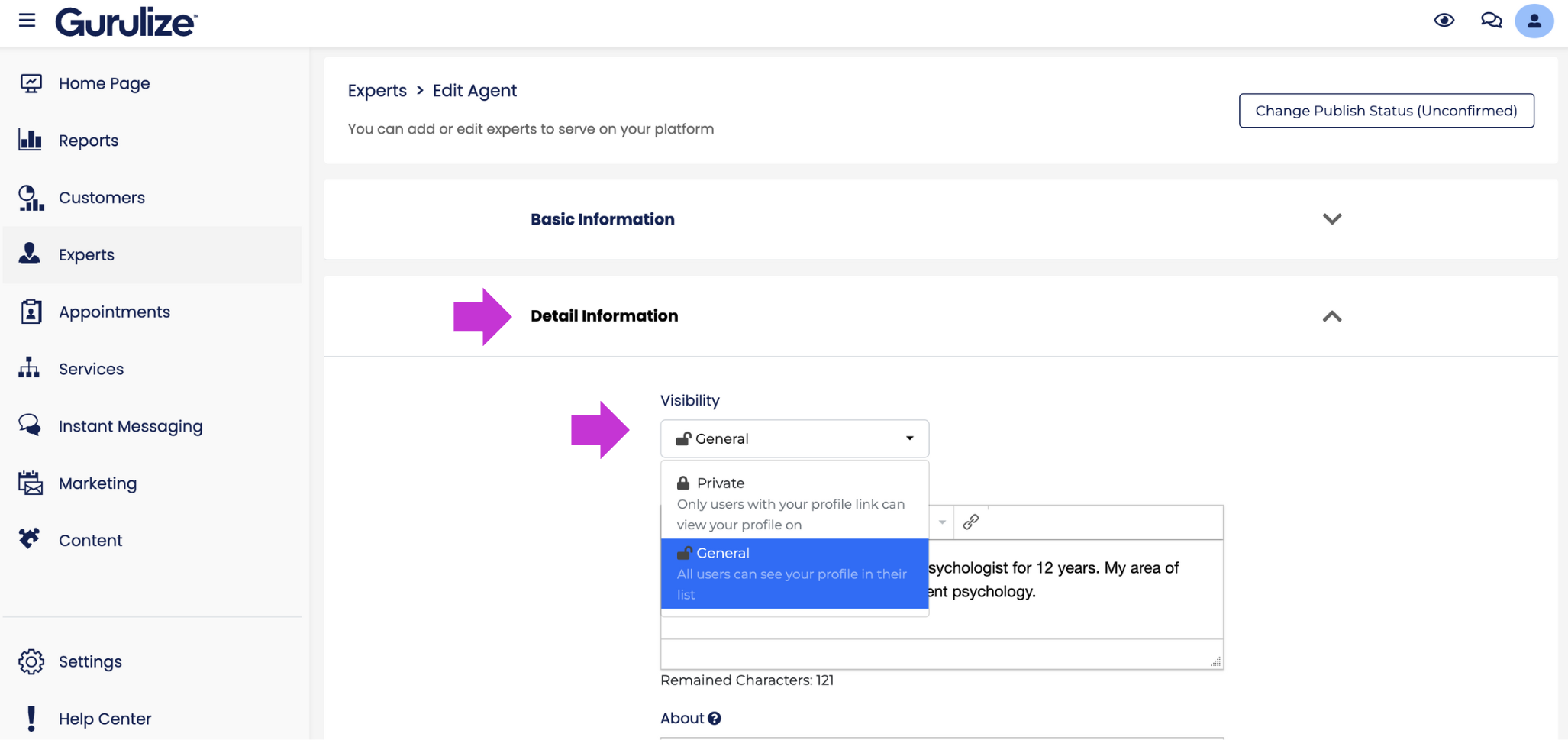Click the Settings gear icon

click(31, 661)
